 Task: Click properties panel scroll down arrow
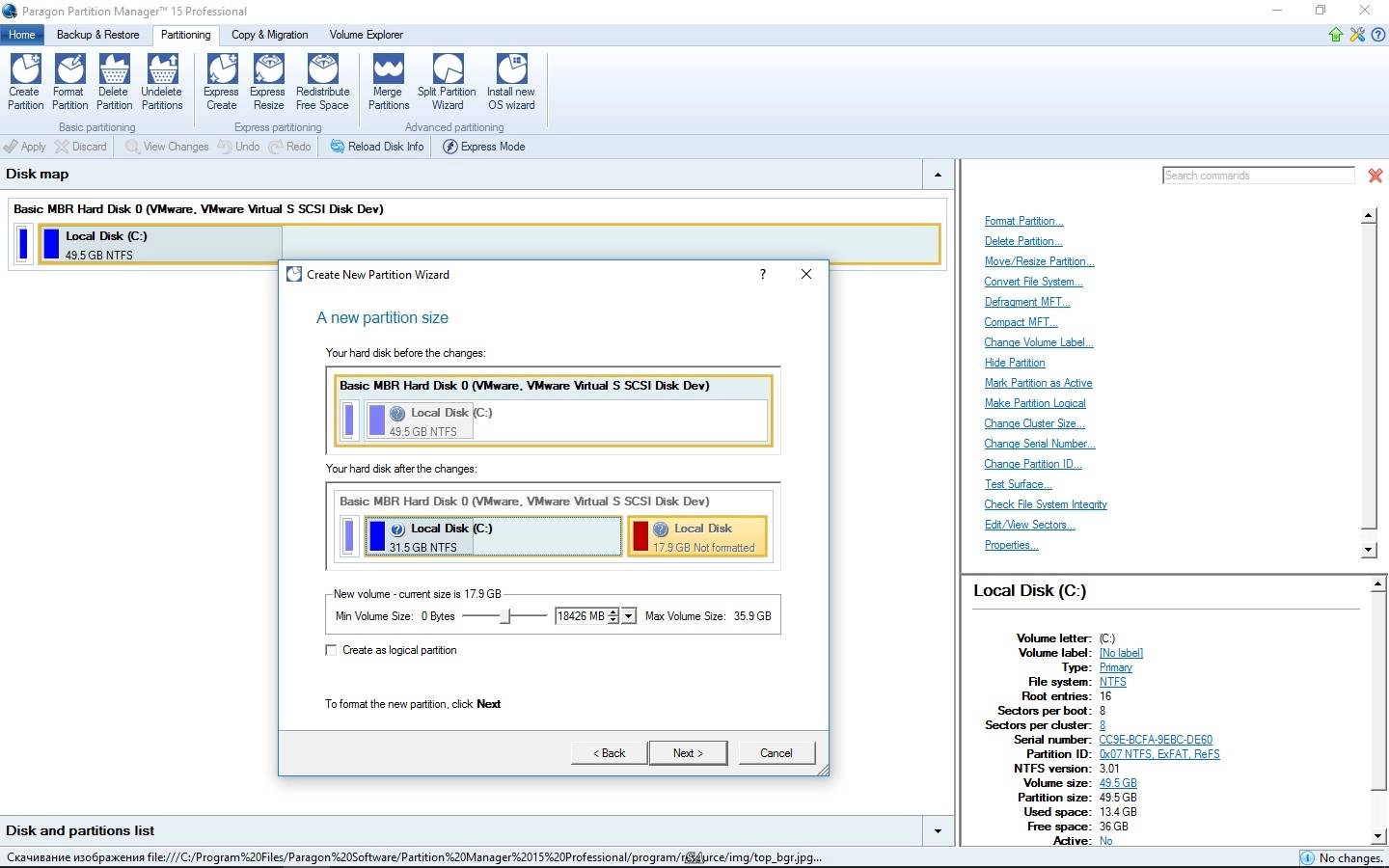pos(1377,835)
